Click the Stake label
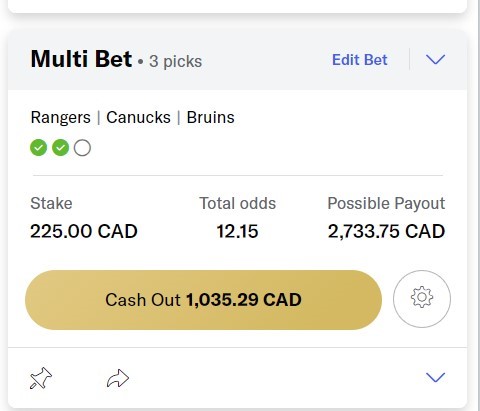Viewport: 480px width, 411px height. point(51,203)
